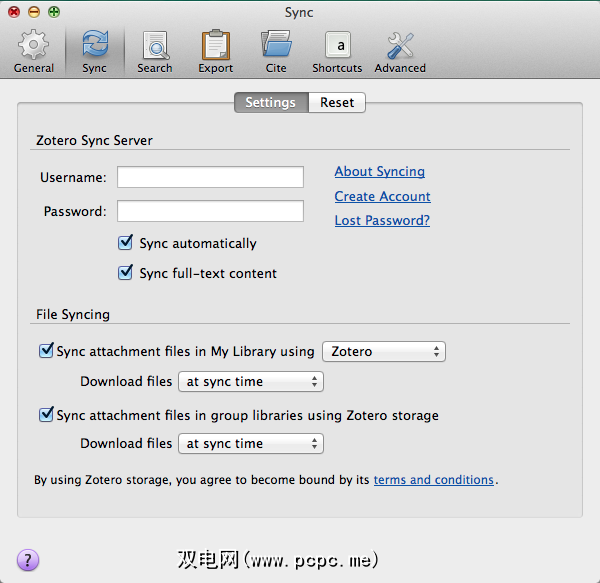Open the Shortcuts preferences pane

coord(337,51)
